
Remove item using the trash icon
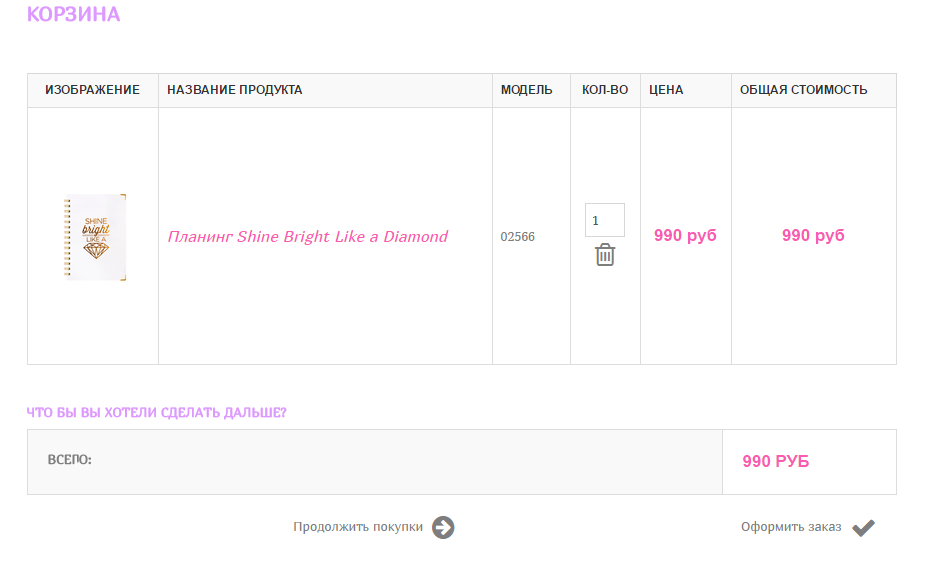click(x=605, y=255)
